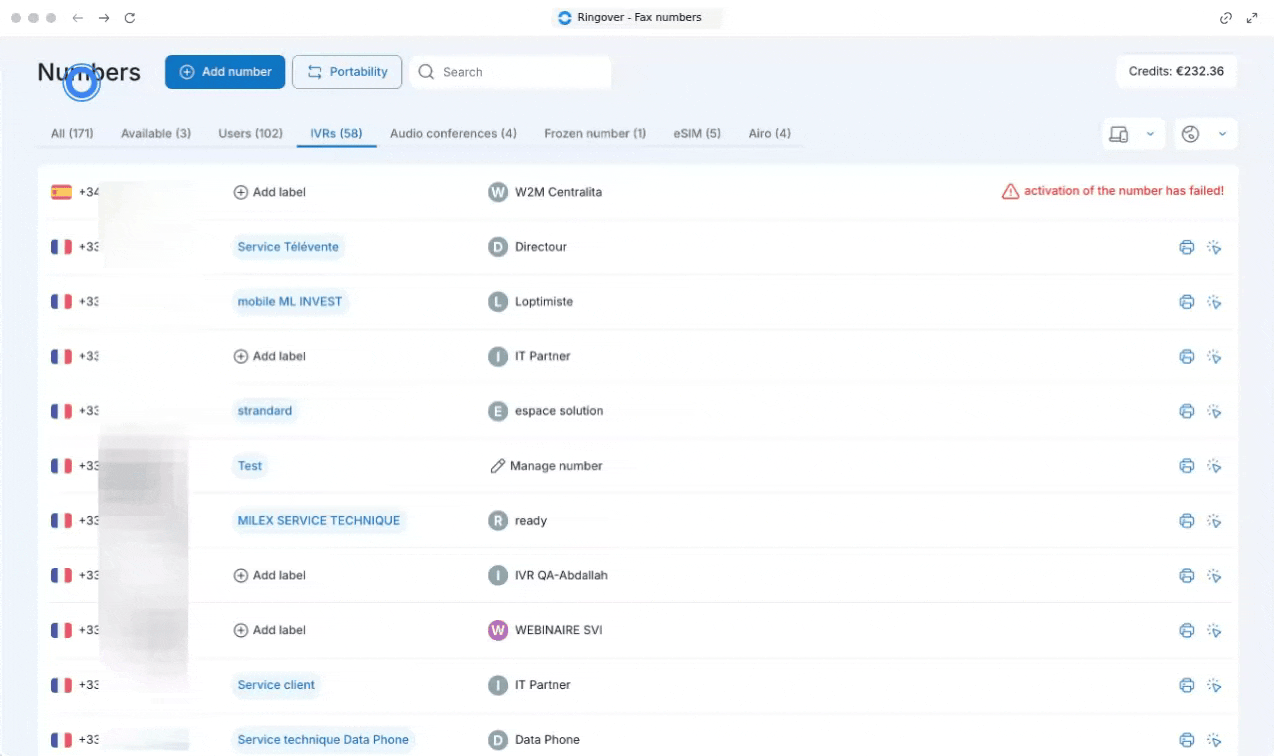Viewport: 1274px width, 756px height.
Task: Switch to the eSIM (5) tab
Action: pos(697,133)
